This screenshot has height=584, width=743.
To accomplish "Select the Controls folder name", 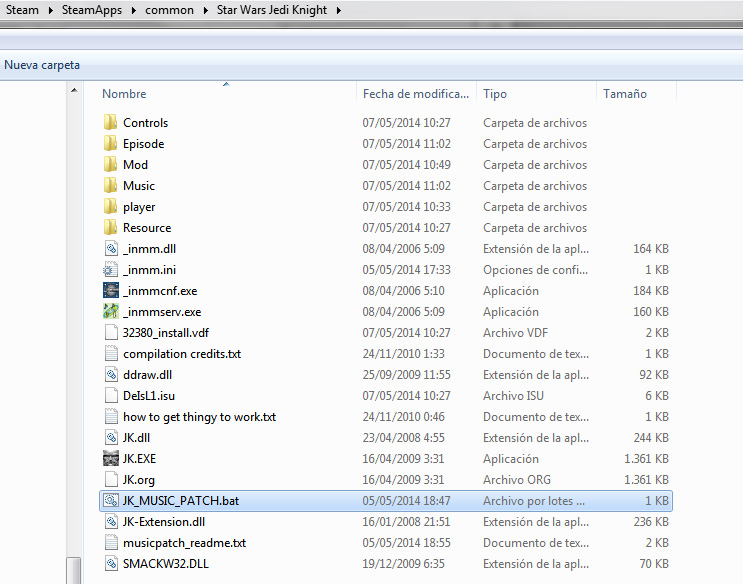I will 145,123.
